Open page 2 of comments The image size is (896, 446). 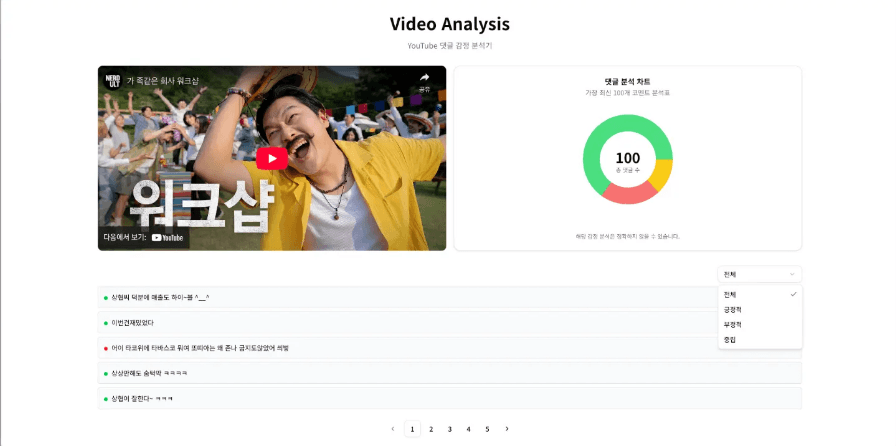431,429
